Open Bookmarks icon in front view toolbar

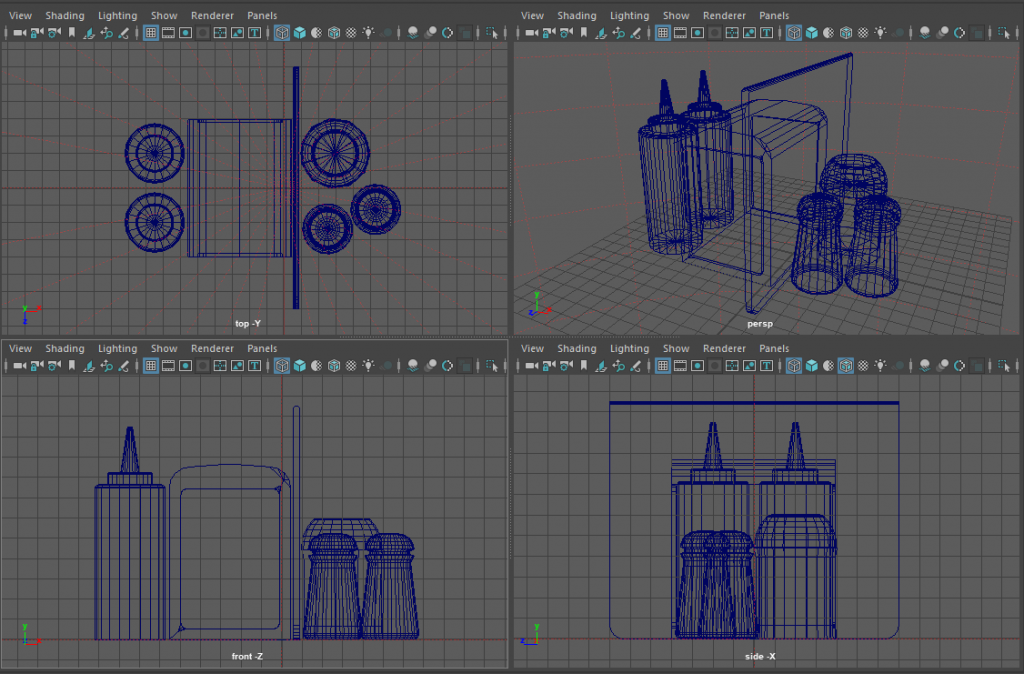click(x=71, y=366)
